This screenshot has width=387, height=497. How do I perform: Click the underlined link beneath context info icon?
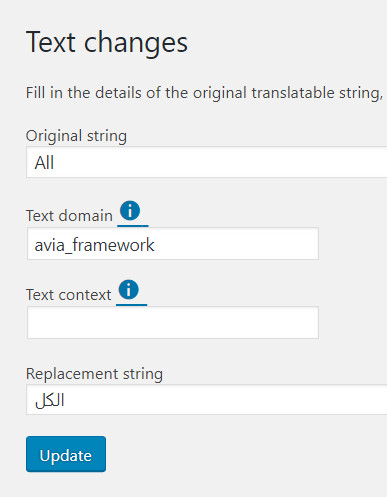click(131, 304)
